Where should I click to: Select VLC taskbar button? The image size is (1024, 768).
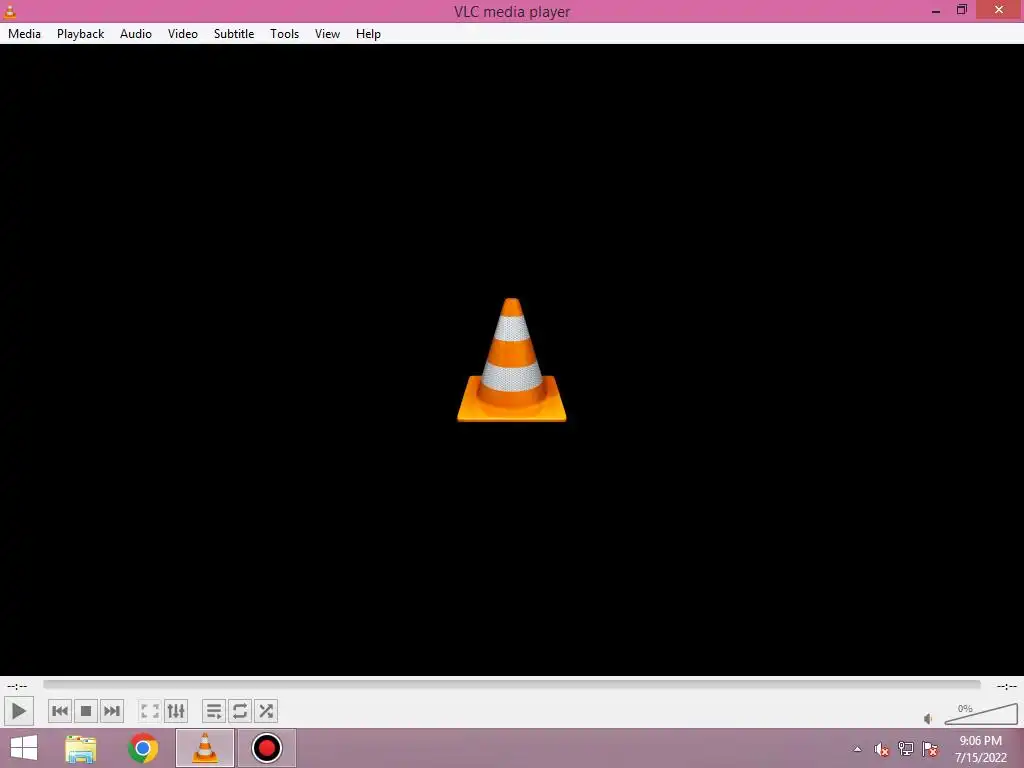click(204, 748)
